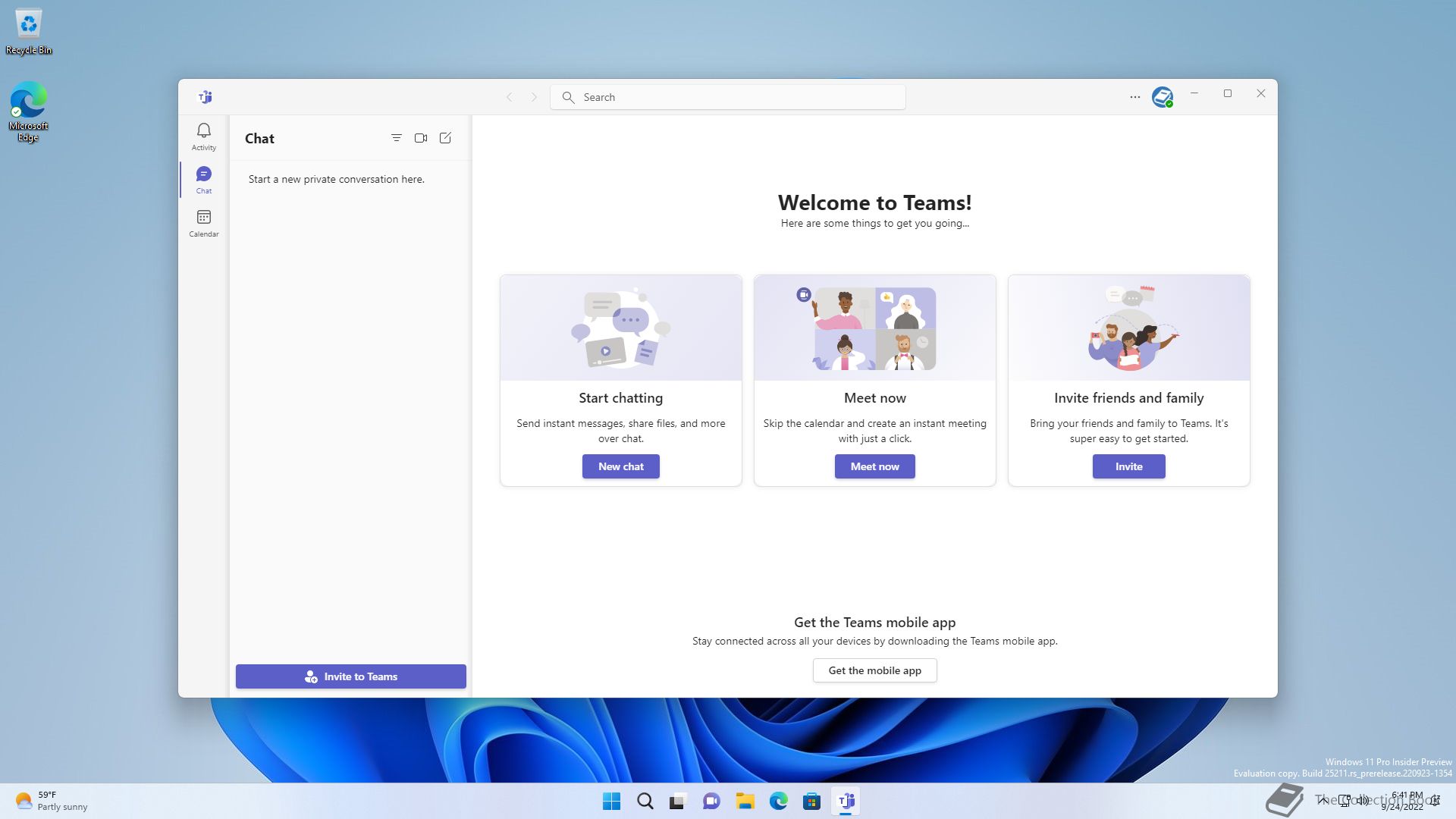
Task: Click the forward navigation arrow
Action: tap(534, 97)
